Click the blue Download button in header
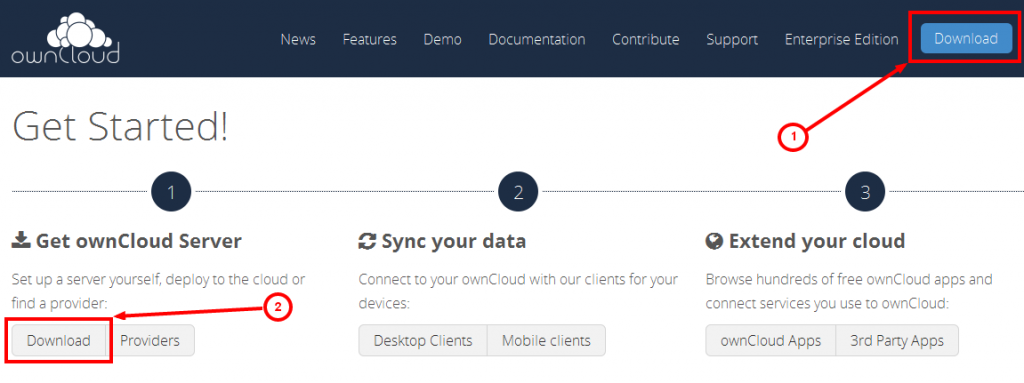Image resolution: width=1024 pixels, height=383 pixels. pyautogui.click(x=966, y=39)
